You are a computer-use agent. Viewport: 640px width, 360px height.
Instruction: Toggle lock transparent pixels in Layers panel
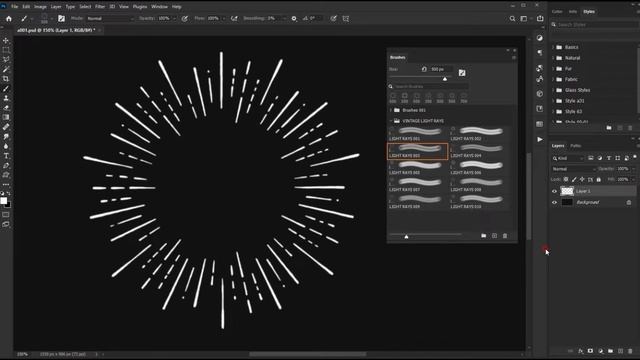tap(566, 179)
